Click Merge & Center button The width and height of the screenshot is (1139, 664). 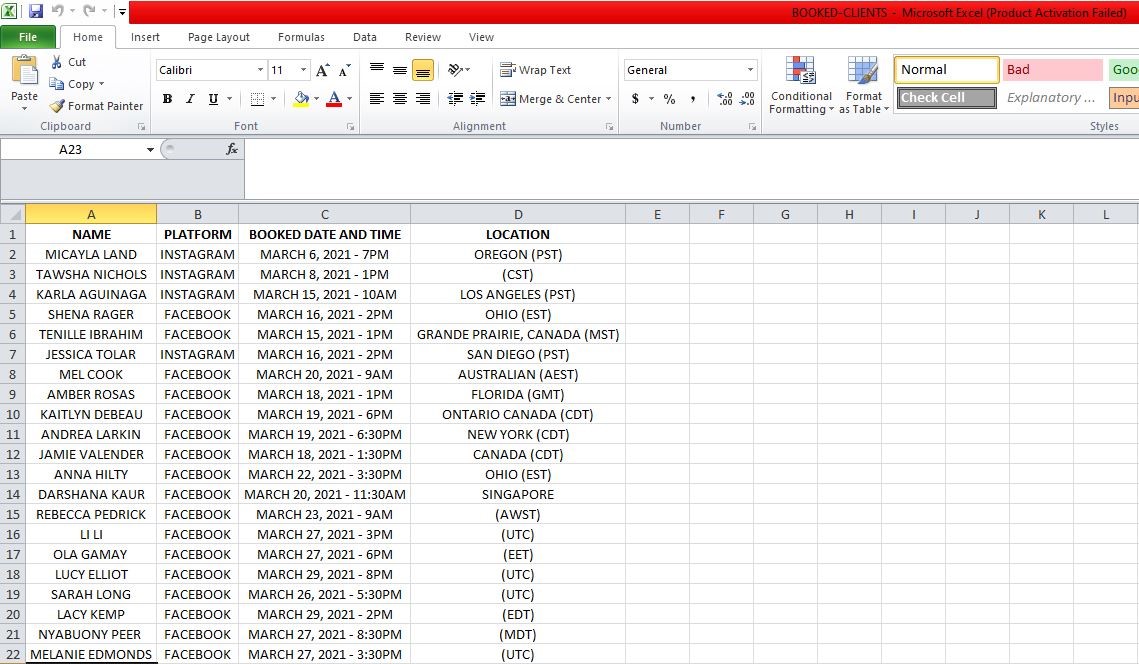point(551,99)
